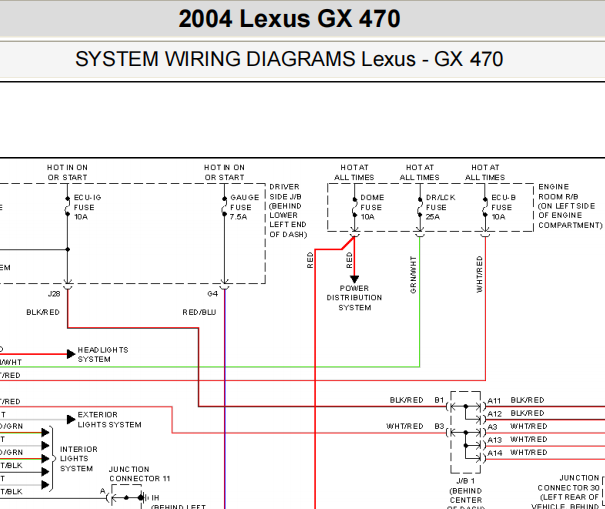Click the B1 terminal label
Viewport: 605px width, 509px height.
pyautogui.click(x=439, y=400)
